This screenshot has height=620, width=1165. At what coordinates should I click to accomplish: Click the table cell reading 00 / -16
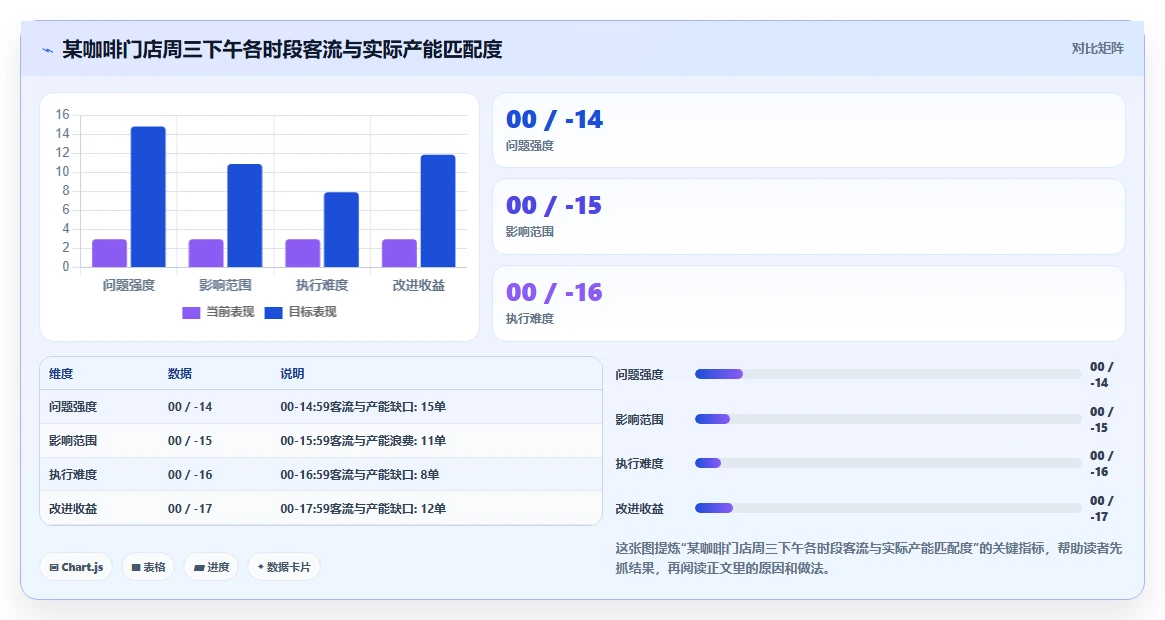190,475
